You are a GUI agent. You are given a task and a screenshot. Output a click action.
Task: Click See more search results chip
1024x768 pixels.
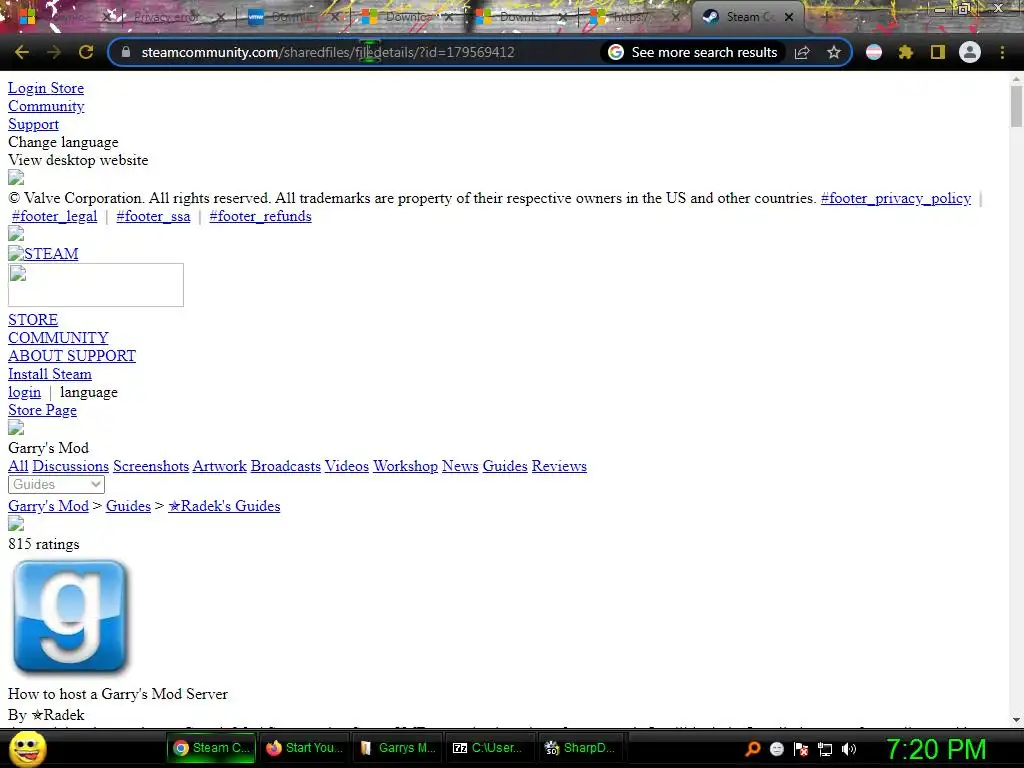[692, 52]
